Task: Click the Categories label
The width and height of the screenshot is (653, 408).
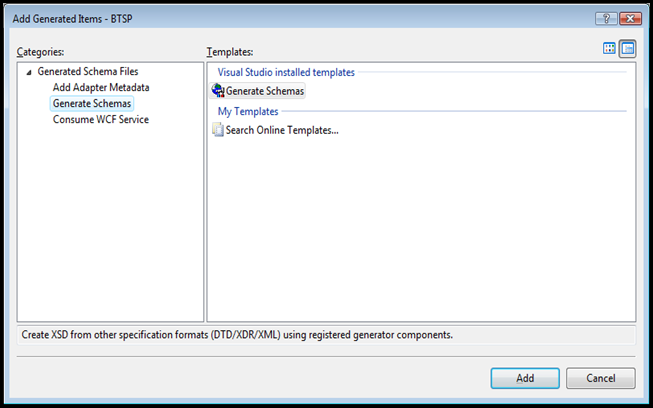Action: point(40,51)
